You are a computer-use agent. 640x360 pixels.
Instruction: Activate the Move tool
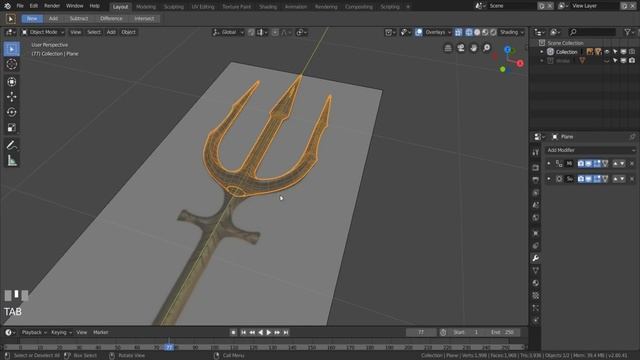(12, 97)
